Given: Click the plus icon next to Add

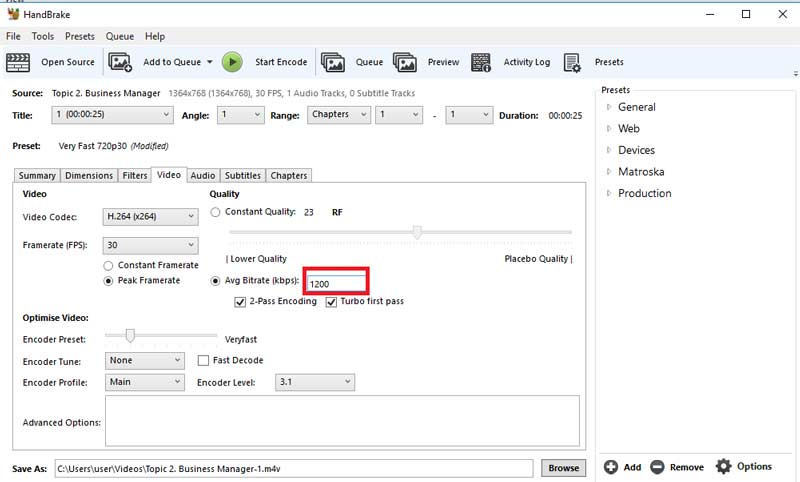Looking at the screenshot, I should [x=611, y=467].
